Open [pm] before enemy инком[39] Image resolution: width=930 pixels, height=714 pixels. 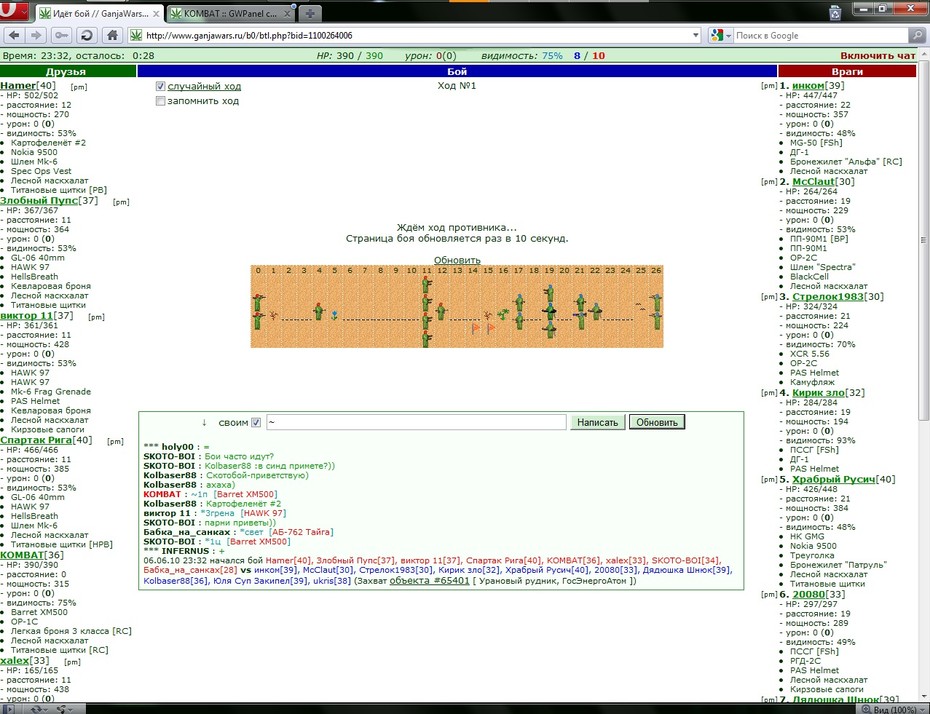coord(769,86)
